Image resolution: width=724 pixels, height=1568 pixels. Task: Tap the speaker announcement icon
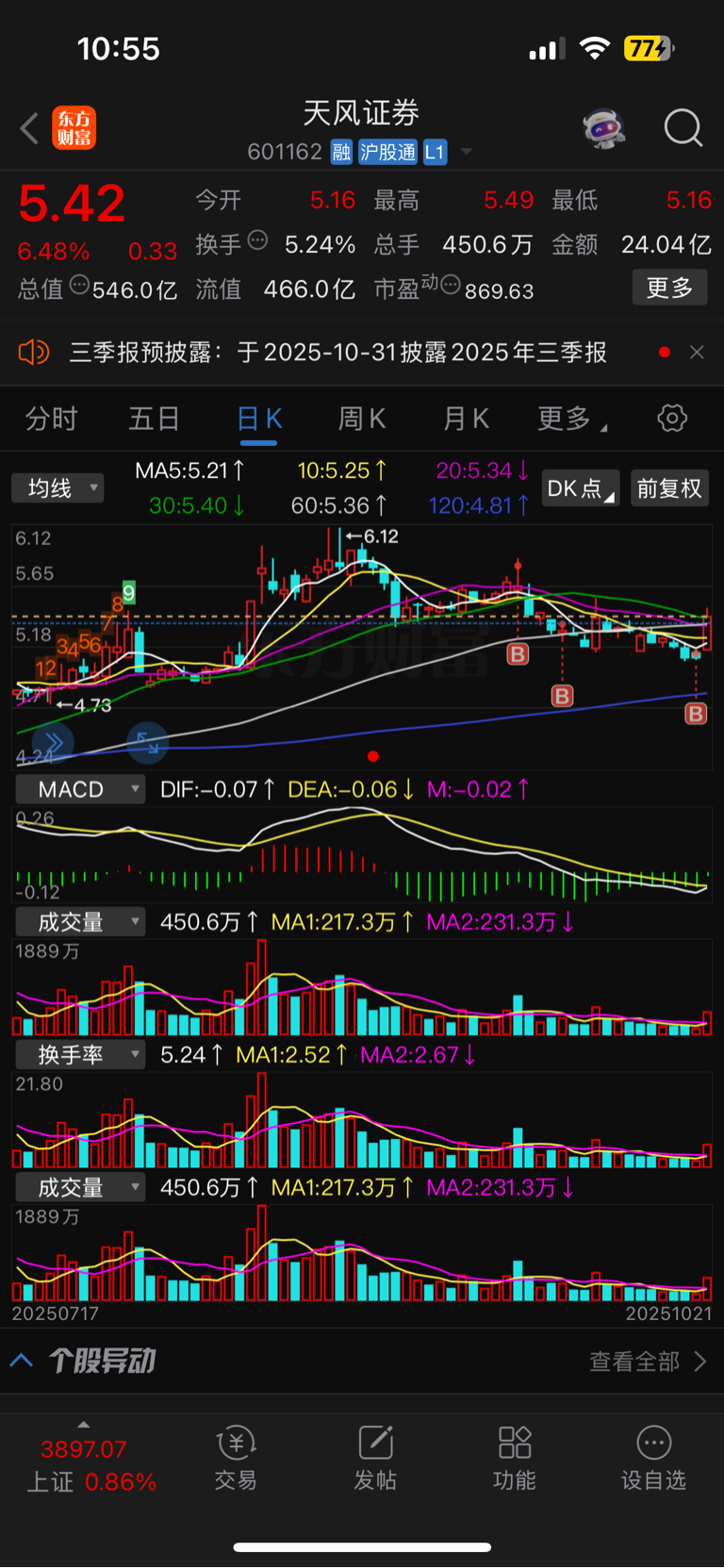pyautogui.click(x=33, y=353)
